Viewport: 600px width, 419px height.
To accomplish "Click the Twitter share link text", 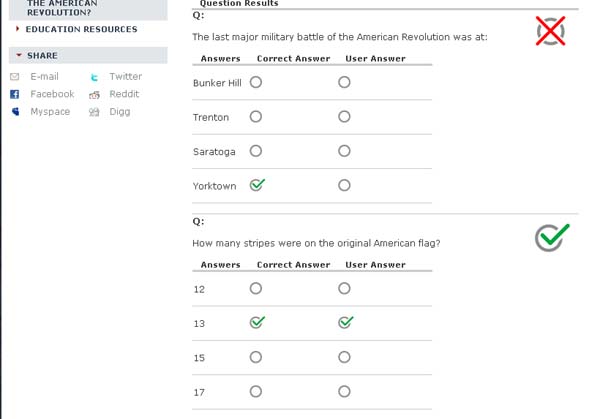I will [125, 77].
